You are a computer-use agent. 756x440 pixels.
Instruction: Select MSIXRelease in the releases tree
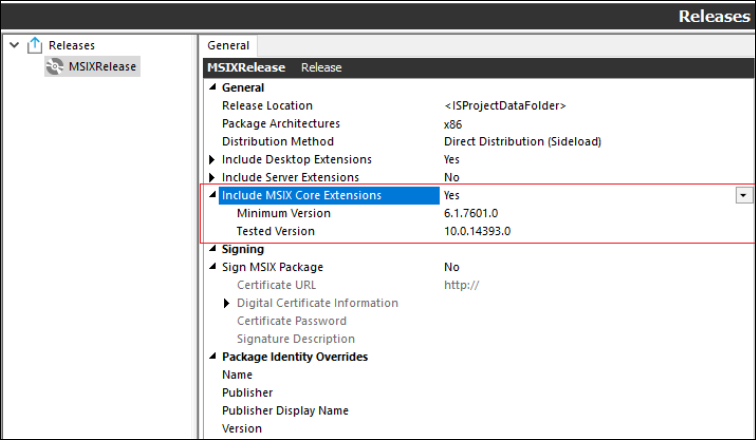[101, 66]
